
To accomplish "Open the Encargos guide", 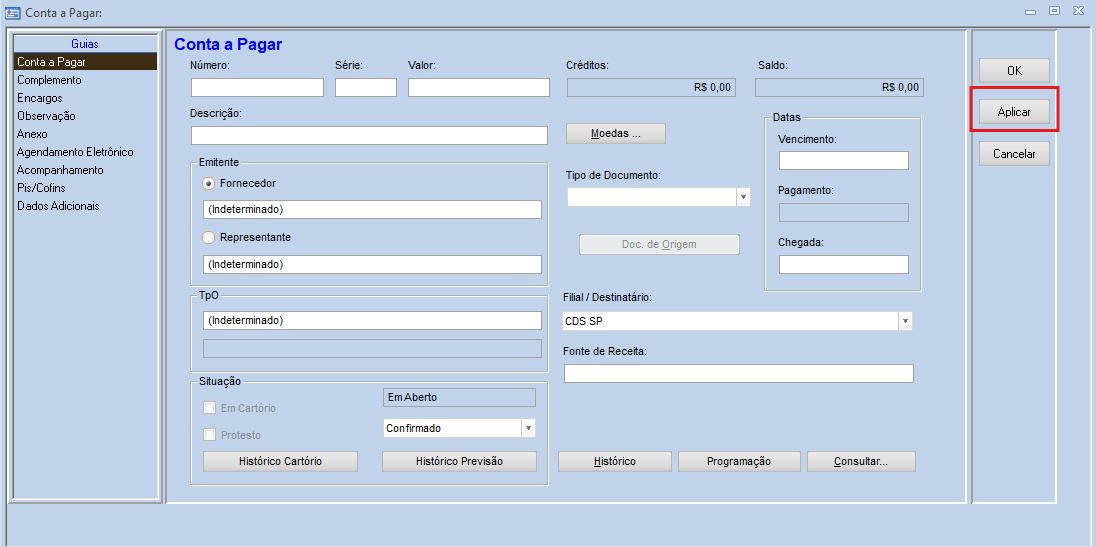I will (39, 98).
